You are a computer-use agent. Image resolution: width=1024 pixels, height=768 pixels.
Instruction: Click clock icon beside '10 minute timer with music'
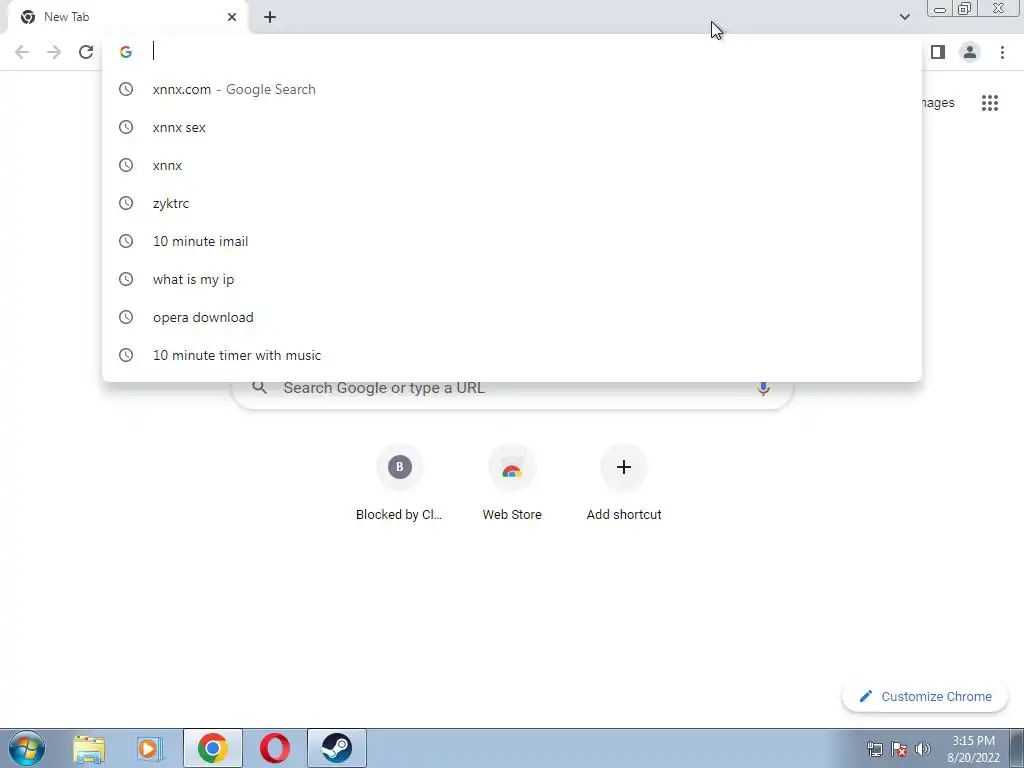pos(126,355)
